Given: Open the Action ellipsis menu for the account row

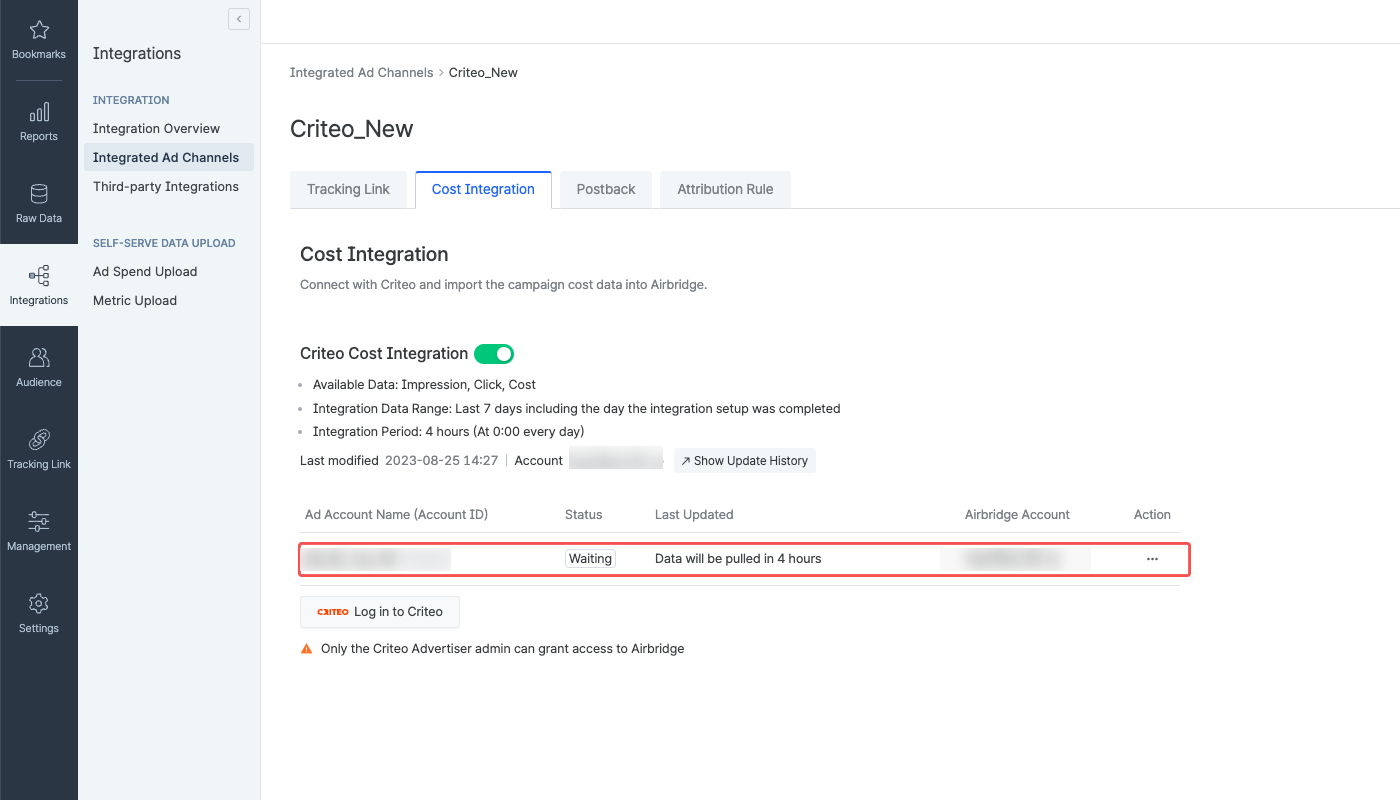Looking at the screenshot, I should click(x=1152, y=559).
